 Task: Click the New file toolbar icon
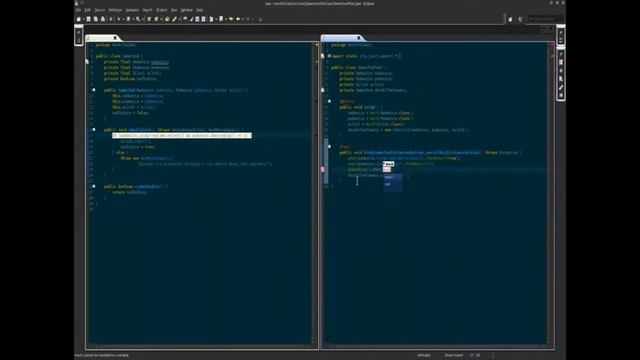79,19
